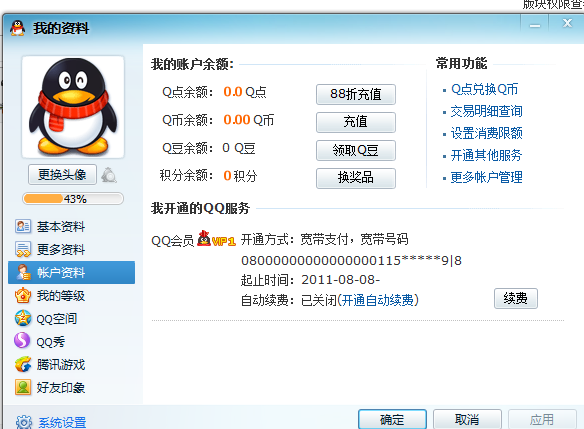Click the 确定 button
The width and height of the screenshot is (584, 429).
[392, 420]
